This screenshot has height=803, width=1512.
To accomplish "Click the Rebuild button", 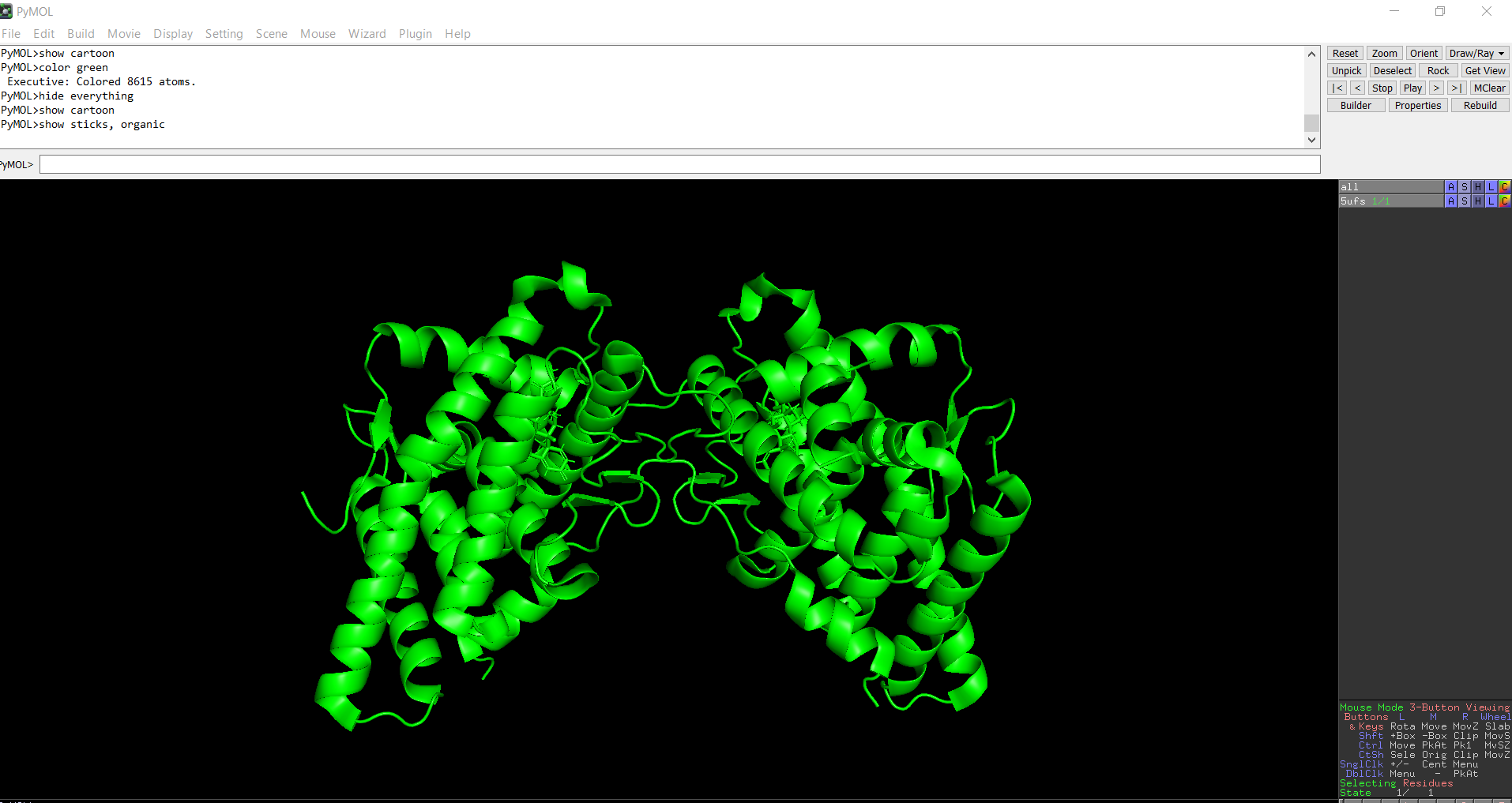I will click(x=1480, y=106).
